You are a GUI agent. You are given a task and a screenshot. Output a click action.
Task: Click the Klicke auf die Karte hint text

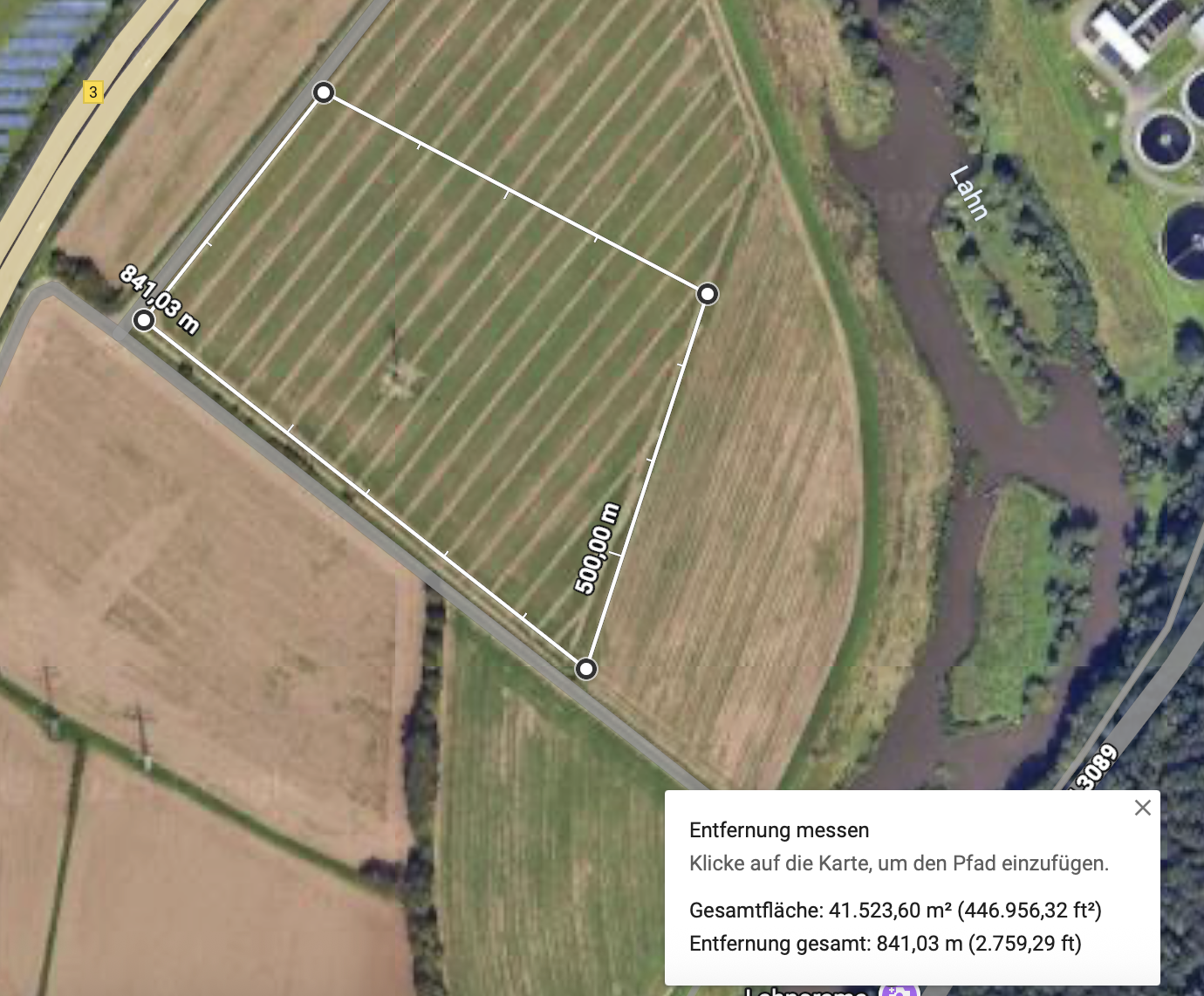[899, 863]
